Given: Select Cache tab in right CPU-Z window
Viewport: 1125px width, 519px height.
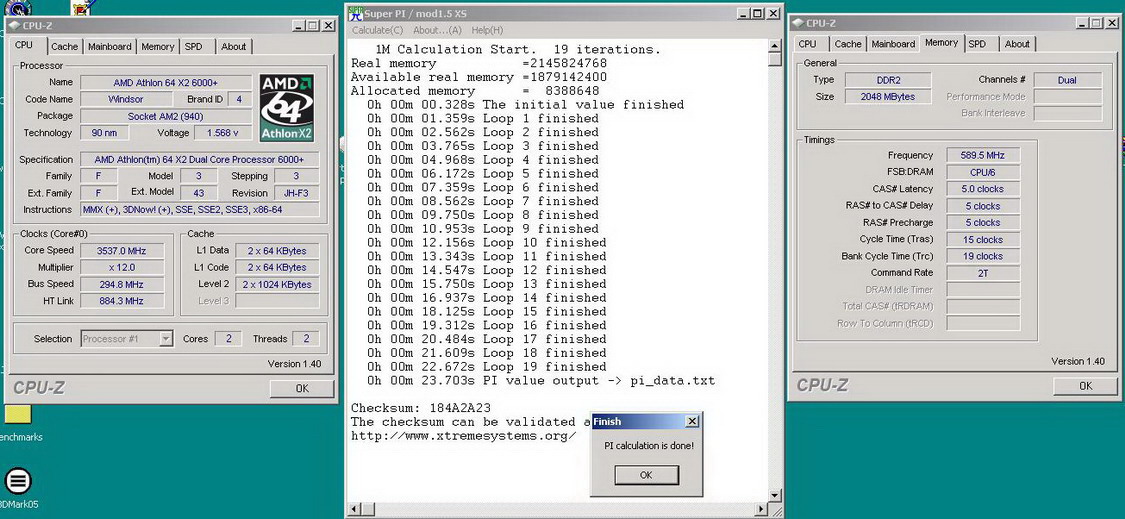Looking at the screenshot, I should tap(847, 44).
